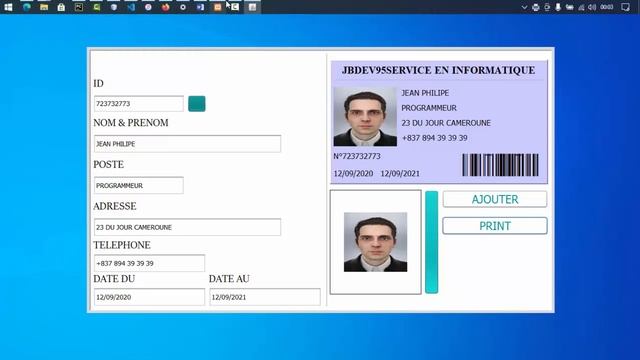Screen dimensions: 640x360
Task: Click the NOM & PRENOM label
Action: [131, 123]
